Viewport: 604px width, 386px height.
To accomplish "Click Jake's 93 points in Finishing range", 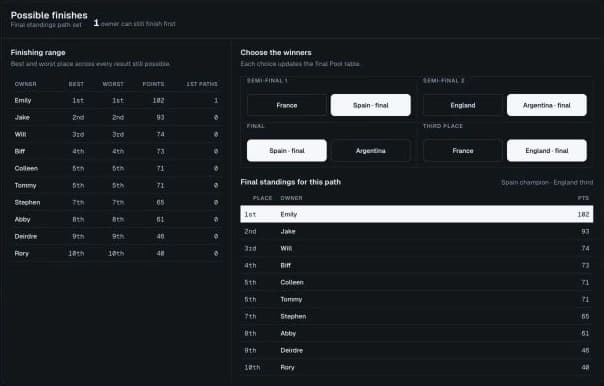I will pyautogui.click(x=160, y=117).
